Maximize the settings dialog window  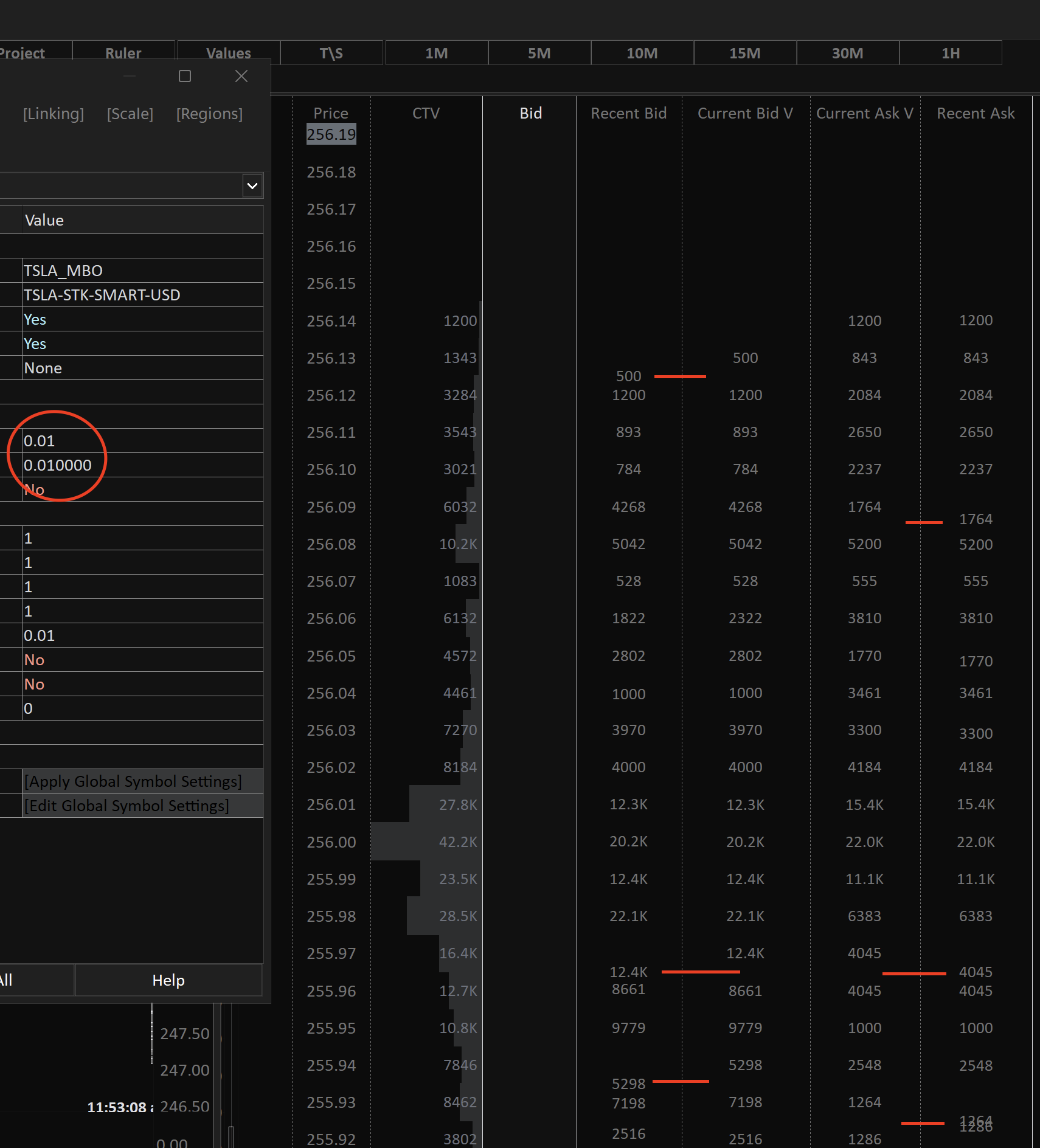pyautogui.click(x=185, y=76)
